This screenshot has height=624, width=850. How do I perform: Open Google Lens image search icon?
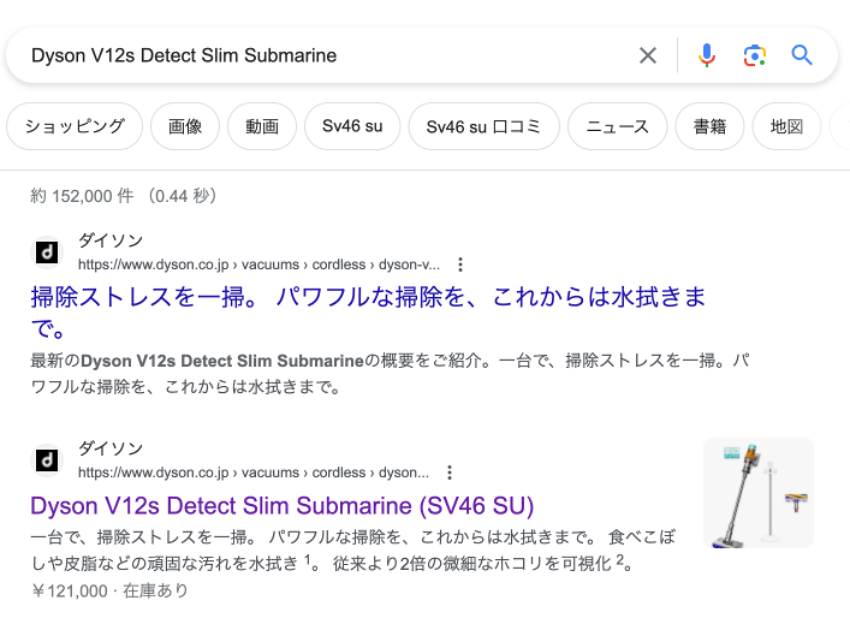click(x=754, y=56)
